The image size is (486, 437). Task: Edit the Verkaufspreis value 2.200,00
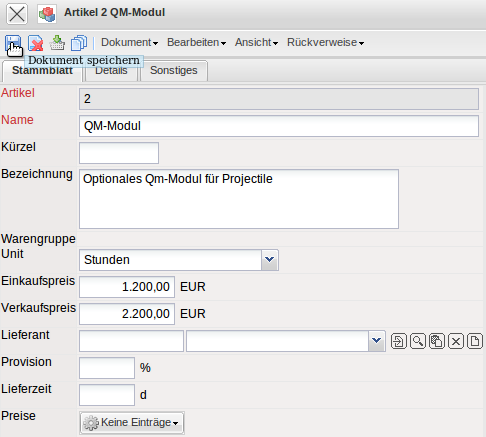[127, 314]
